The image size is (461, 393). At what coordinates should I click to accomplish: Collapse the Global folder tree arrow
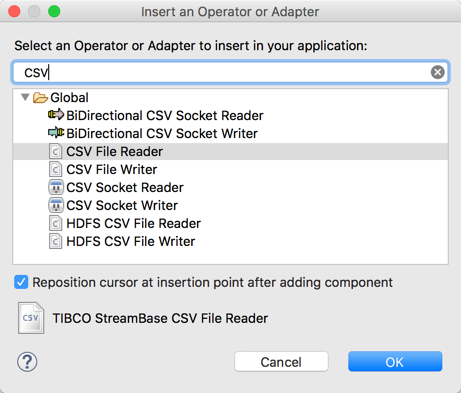pyautogui.click(x=25, y=97)
